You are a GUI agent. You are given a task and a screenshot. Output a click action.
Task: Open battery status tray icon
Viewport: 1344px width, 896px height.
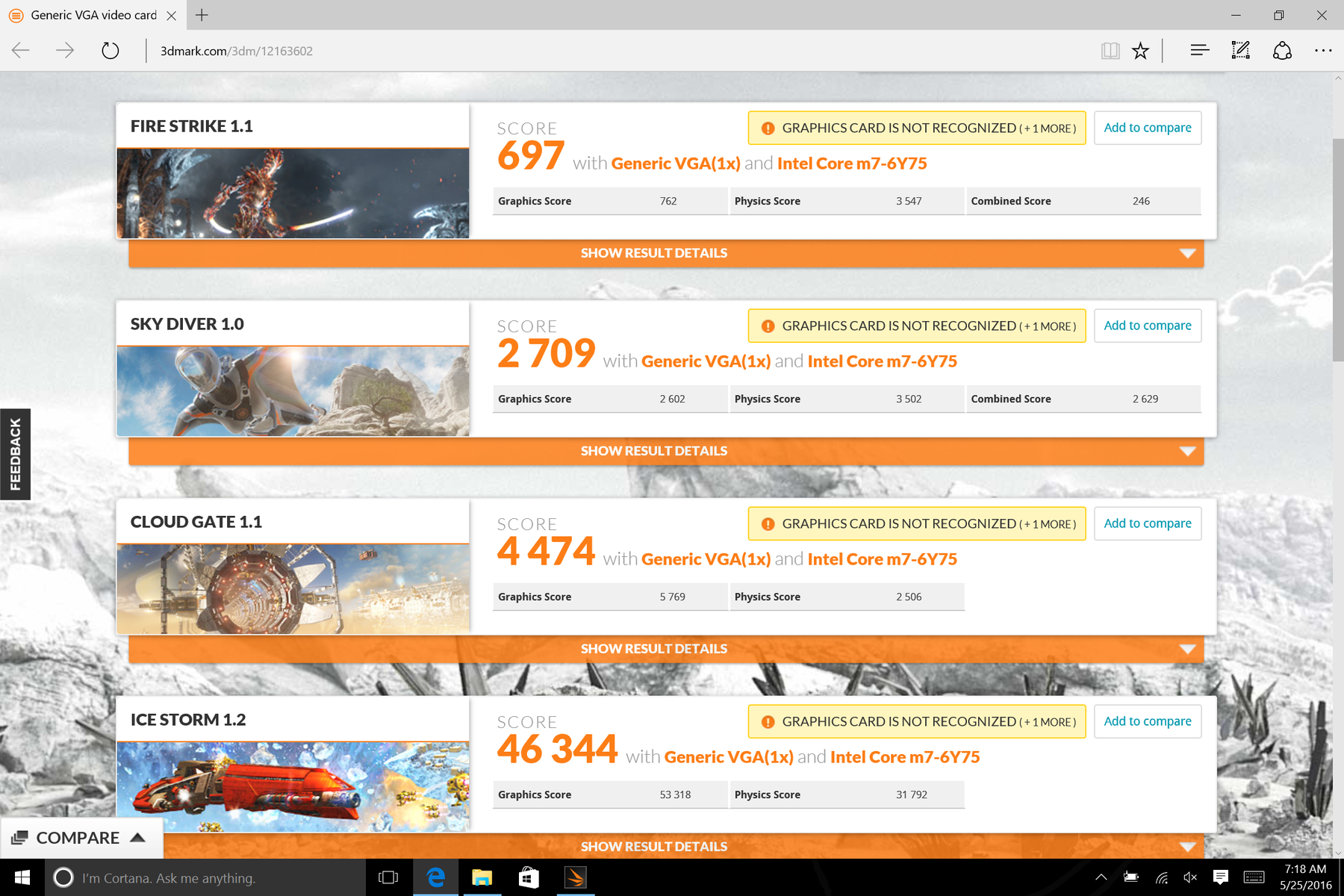[x=1131, y=877]
